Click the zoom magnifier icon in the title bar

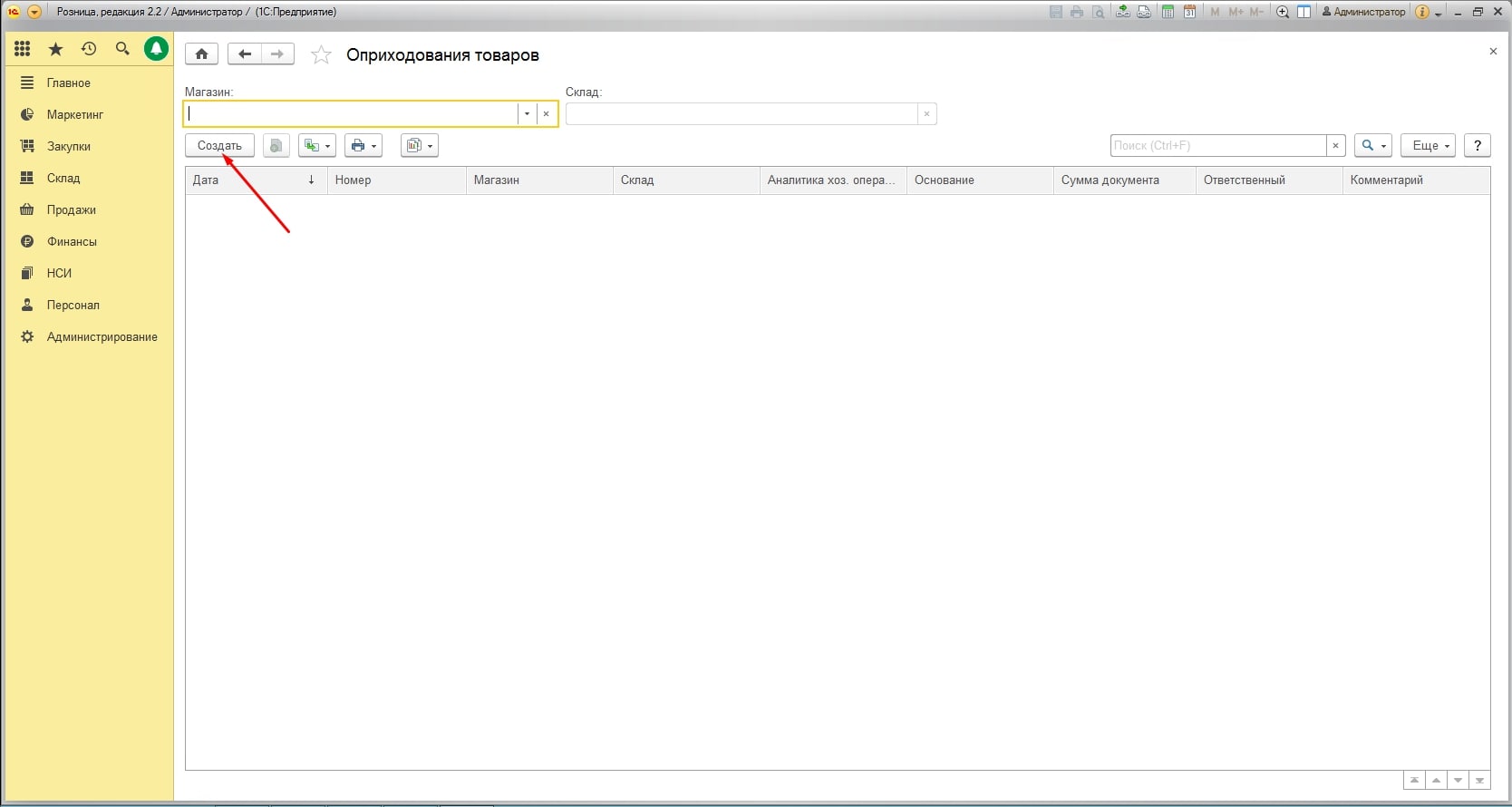[1283, 12]
